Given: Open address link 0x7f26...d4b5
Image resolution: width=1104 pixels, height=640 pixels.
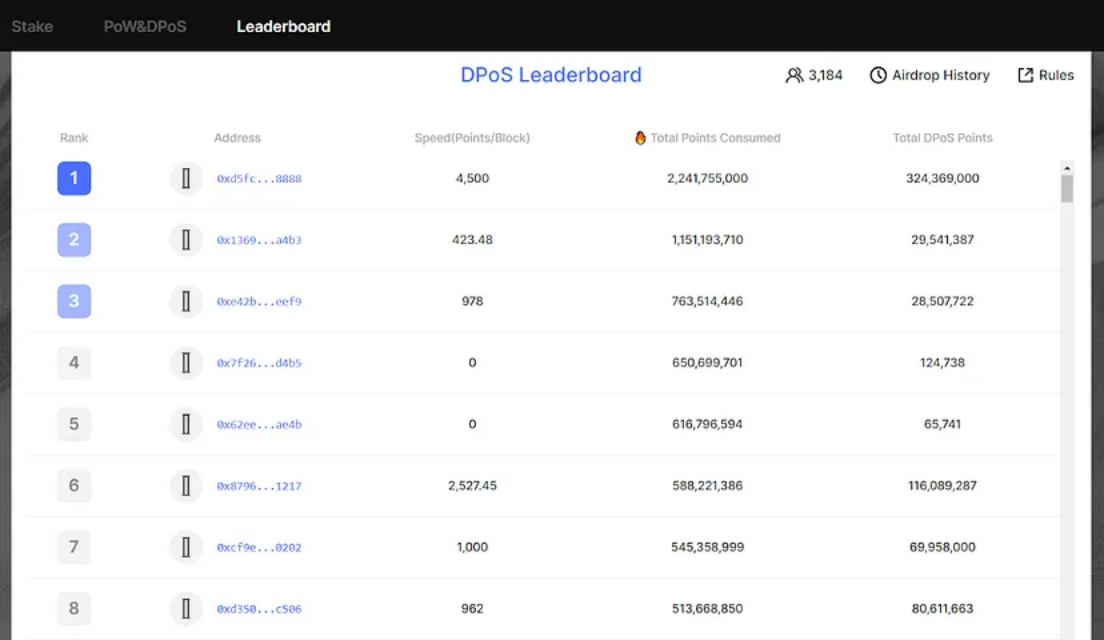Looking at the screenshot, I should (259, 363).
